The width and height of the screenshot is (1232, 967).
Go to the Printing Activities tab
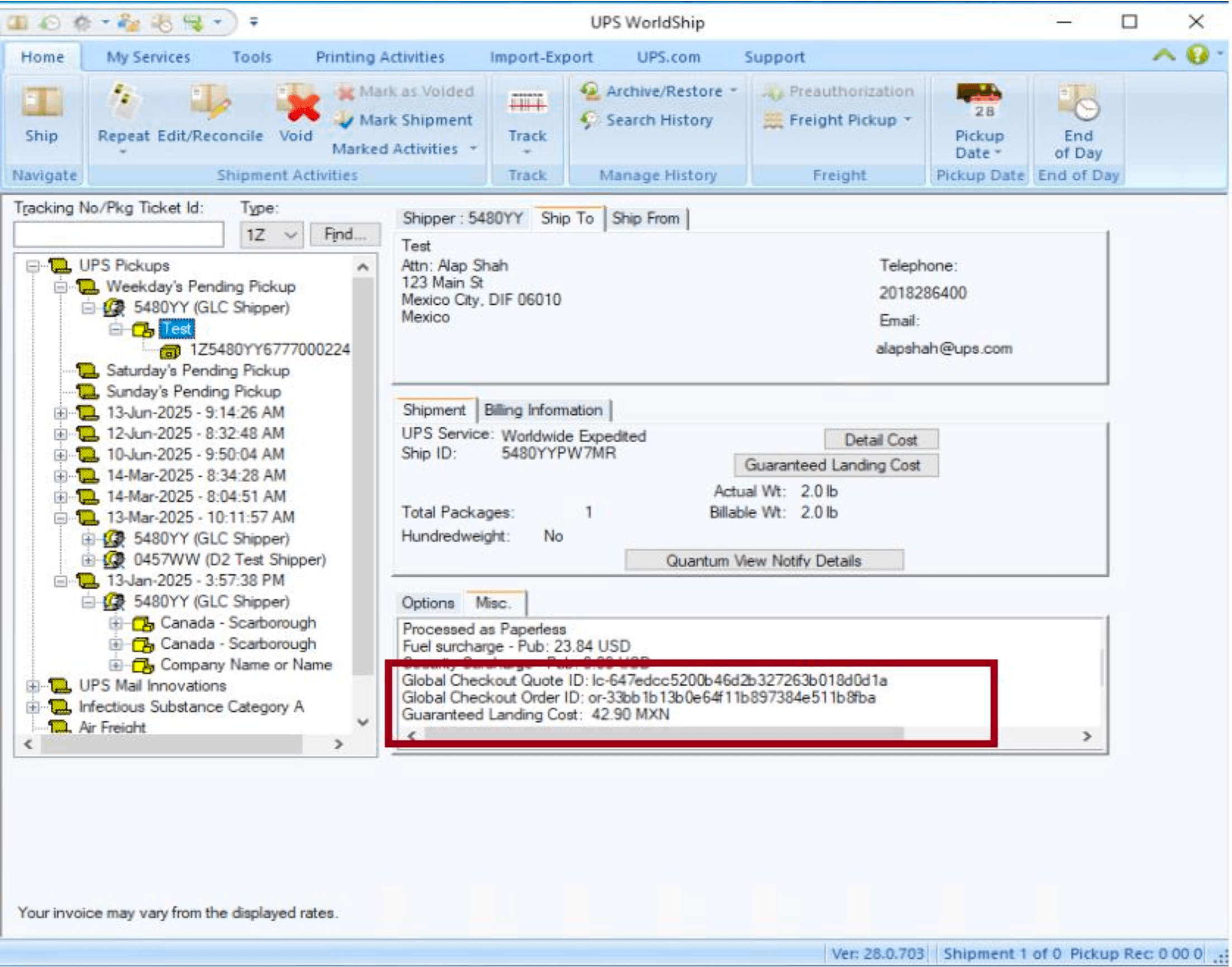380,57
